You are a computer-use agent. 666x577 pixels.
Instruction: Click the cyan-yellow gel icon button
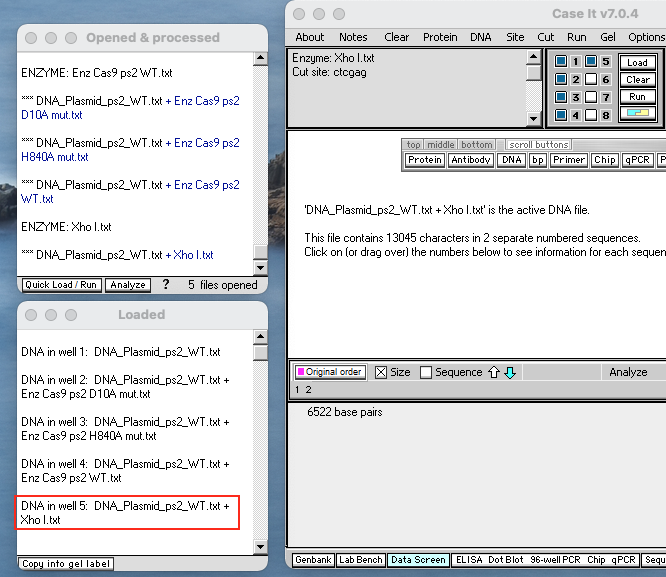(x=637, y=113)
